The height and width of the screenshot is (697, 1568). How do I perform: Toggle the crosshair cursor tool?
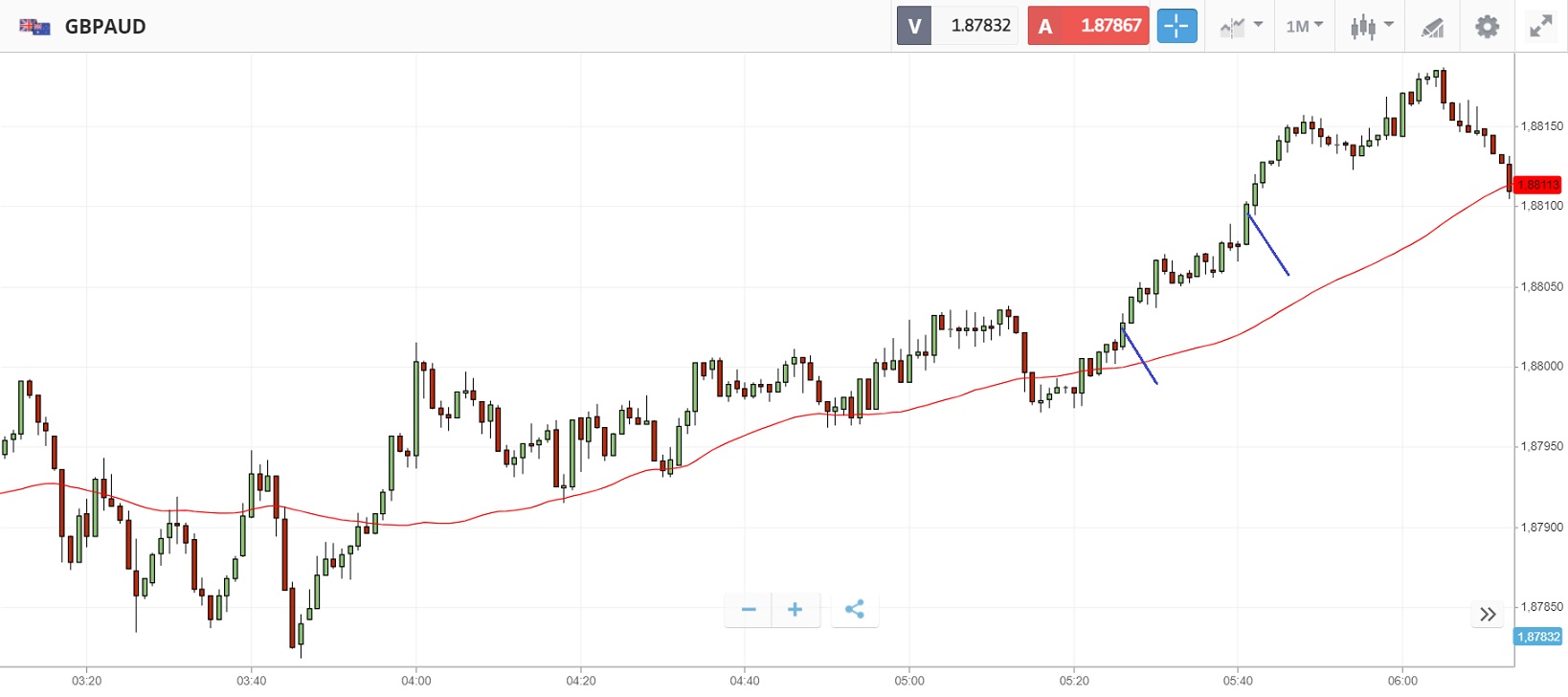point(1176,26)
